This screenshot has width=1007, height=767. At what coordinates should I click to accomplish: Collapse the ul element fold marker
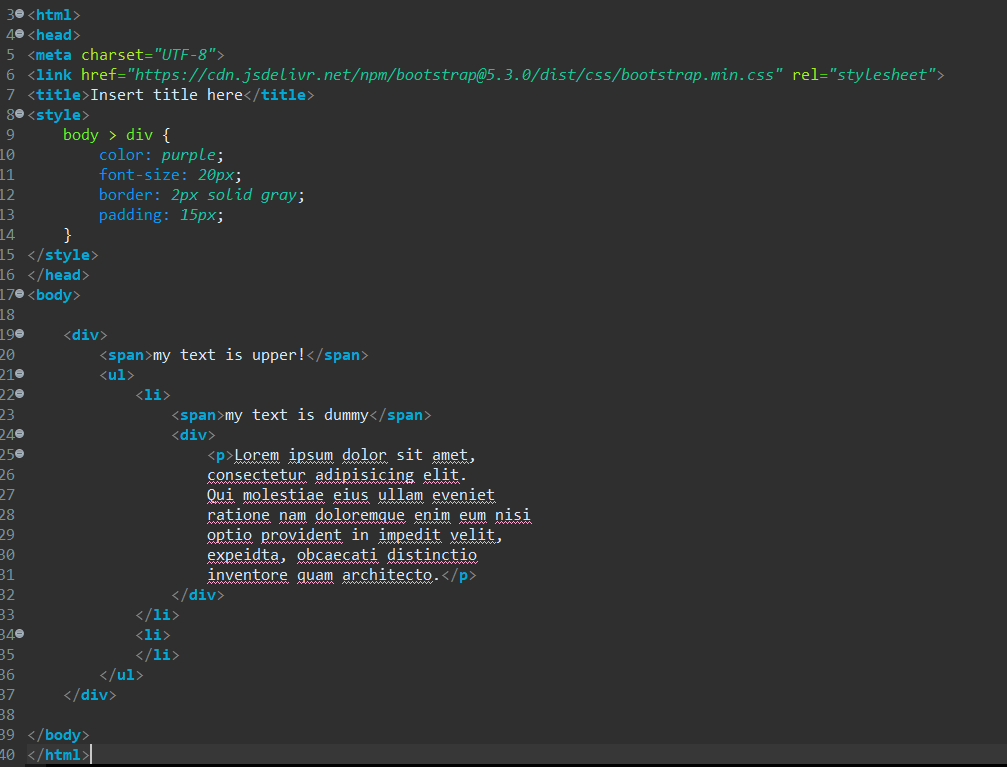click(20, 373)
